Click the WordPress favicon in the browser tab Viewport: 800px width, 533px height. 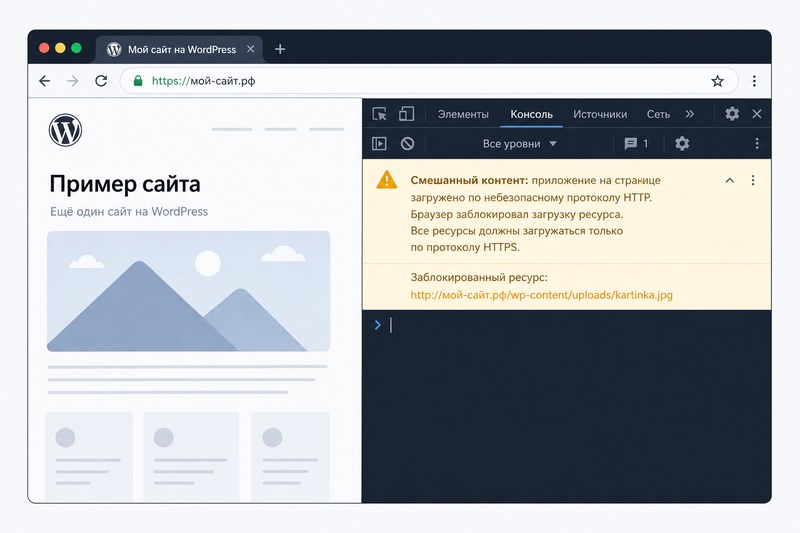(114, 49)
